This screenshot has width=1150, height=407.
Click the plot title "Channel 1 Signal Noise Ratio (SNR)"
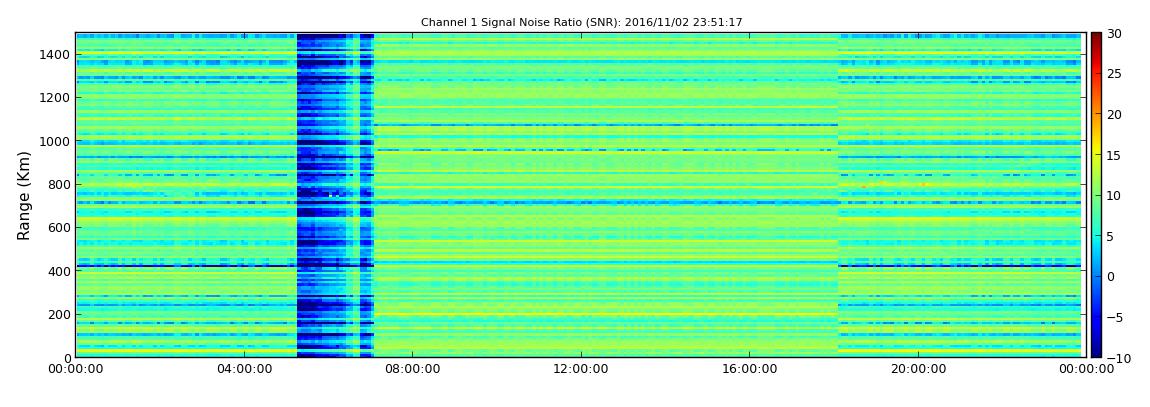pos(581,23)
